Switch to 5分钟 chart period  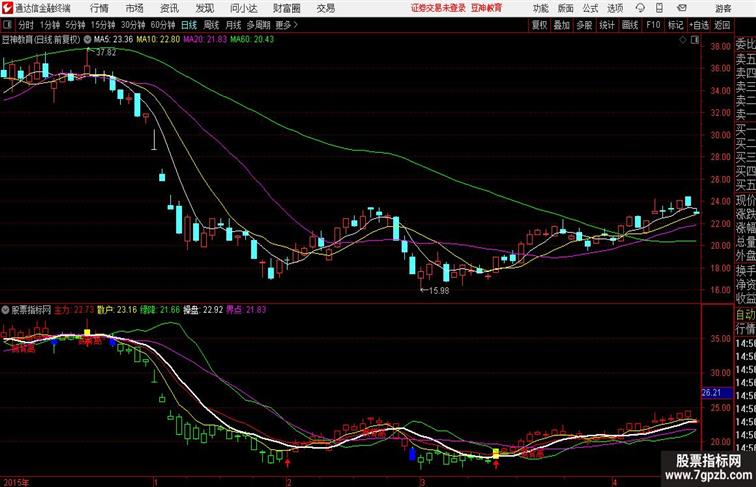75,25
